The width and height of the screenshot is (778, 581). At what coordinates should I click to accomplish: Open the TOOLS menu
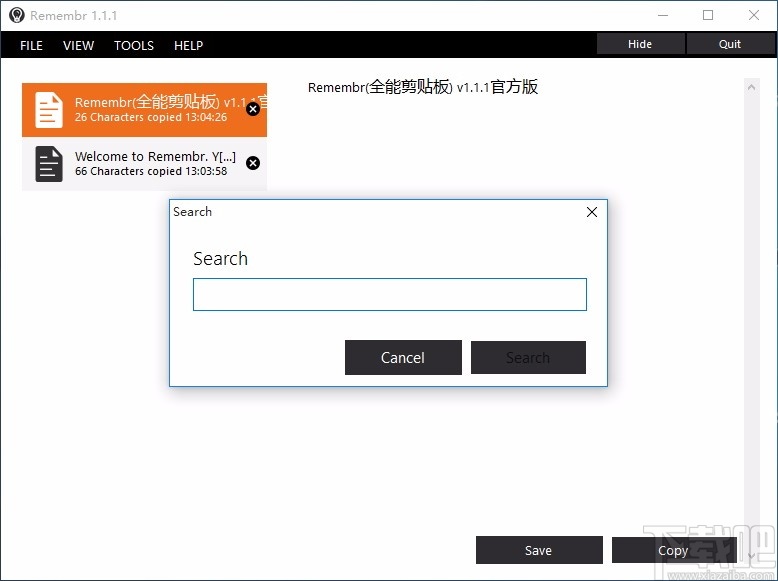pyautogui.click(x=134, y=46)
